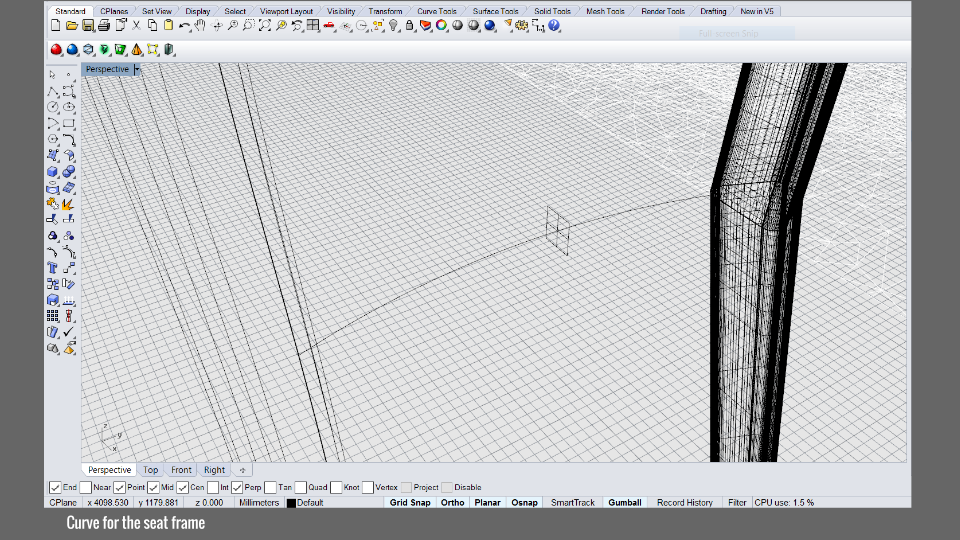
Task: Click the Open file folder icon
Action: 72,25
